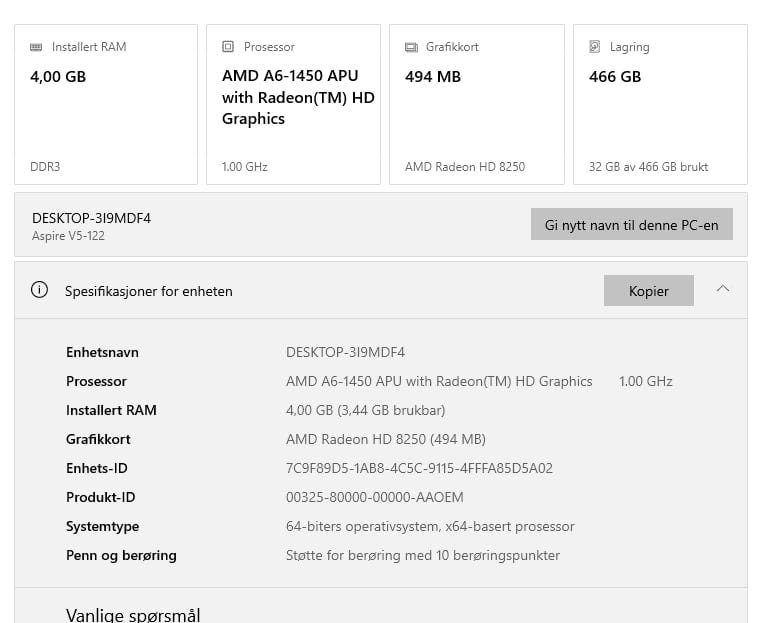Click the 1.00 GHz text in Prosessor card
The height and width of the screenshot is (623, 759).
point(244,167)
